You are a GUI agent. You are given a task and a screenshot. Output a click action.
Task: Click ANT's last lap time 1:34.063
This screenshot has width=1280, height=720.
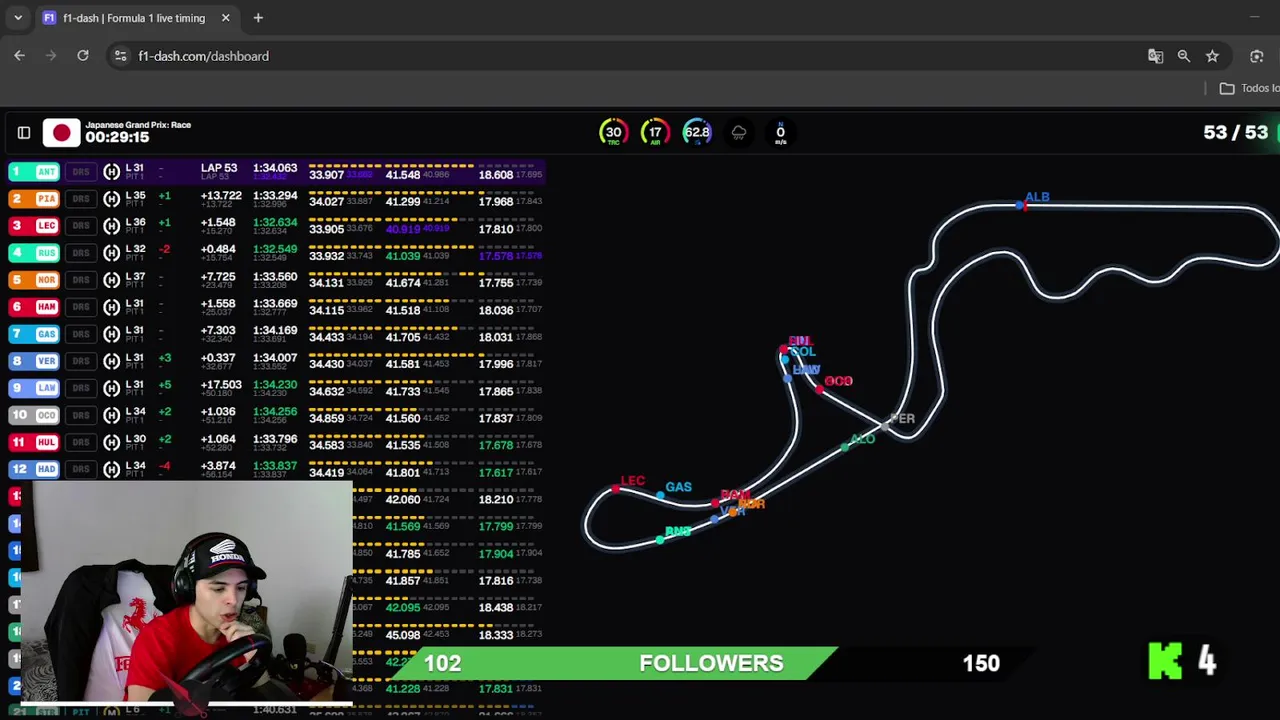point(275,169)
